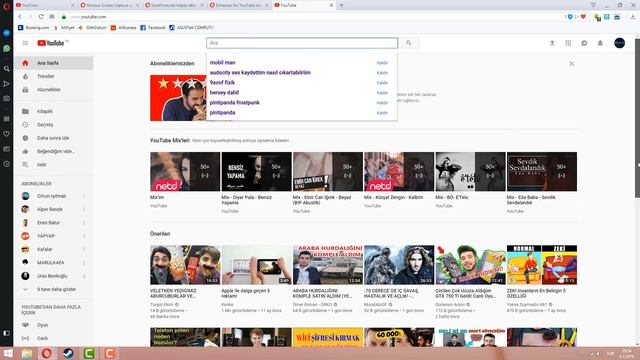Remove 'pintipanda frostpunk' from search history
This screenshot has width=640, height=360.
coord(382,103)
